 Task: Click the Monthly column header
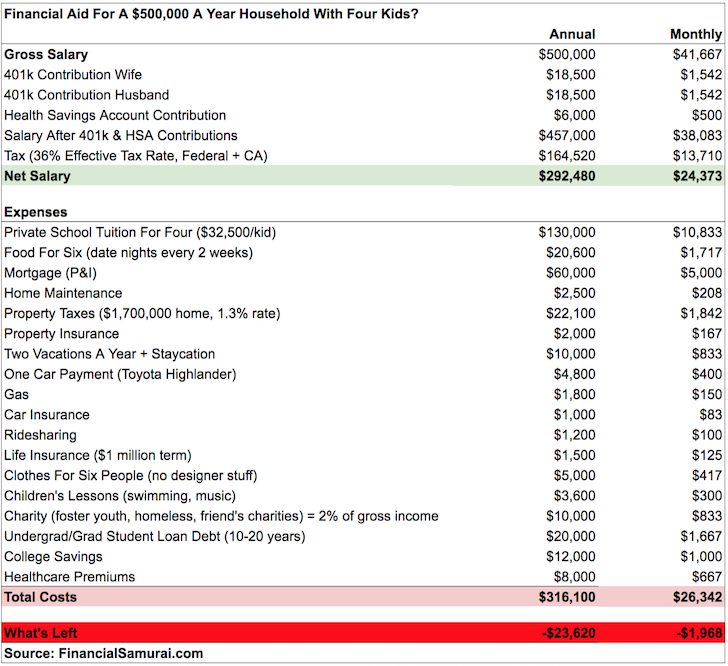click(x=695, y=34)
